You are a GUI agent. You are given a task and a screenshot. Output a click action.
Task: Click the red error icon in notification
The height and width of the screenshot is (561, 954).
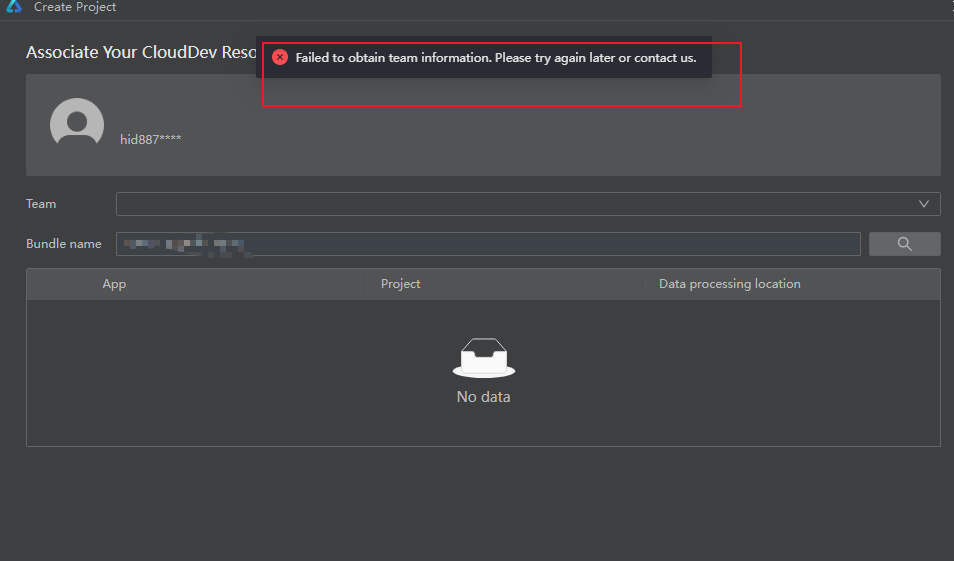[280, 57]
